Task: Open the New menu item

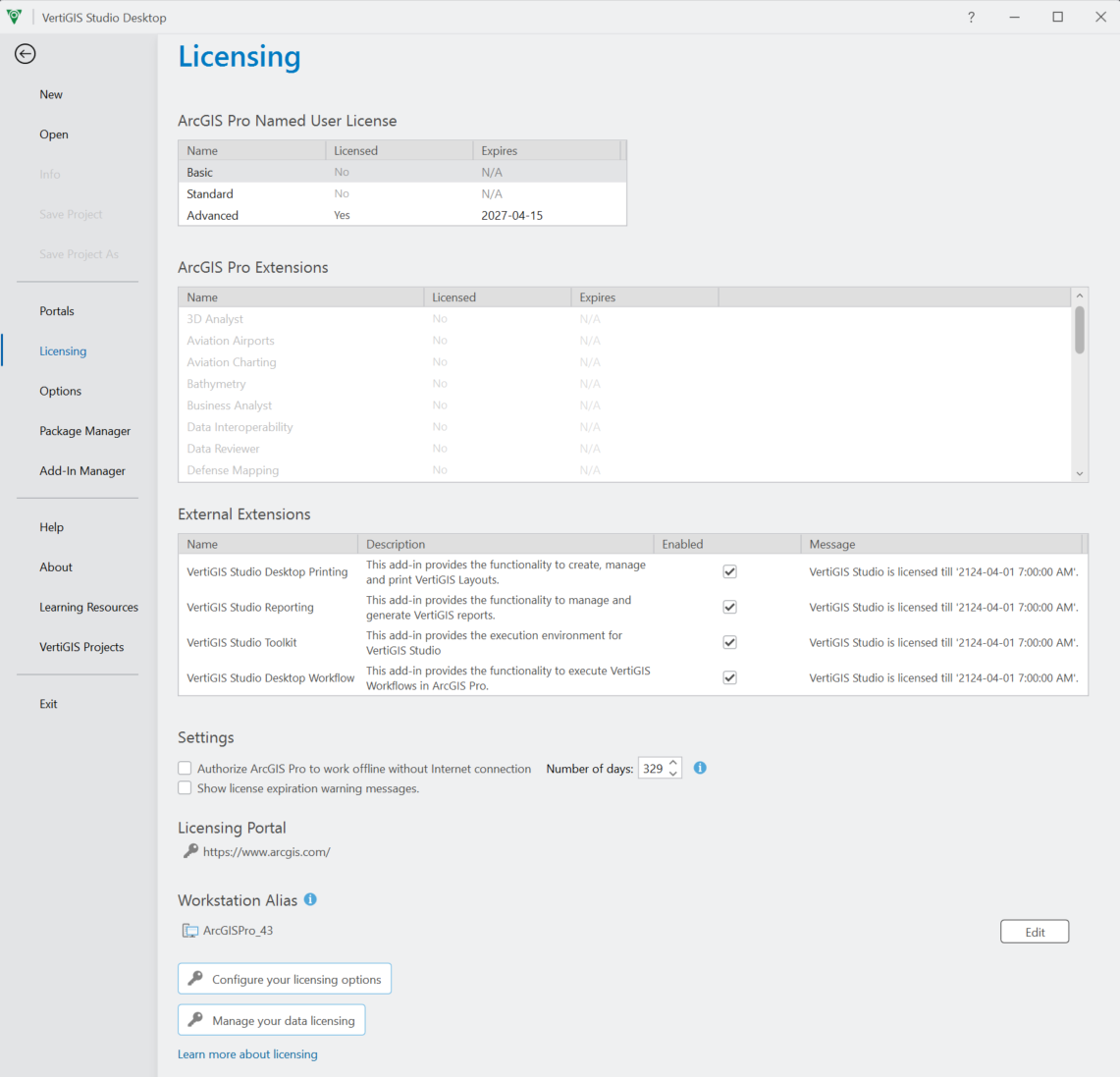Action: (x=51, y=94)
